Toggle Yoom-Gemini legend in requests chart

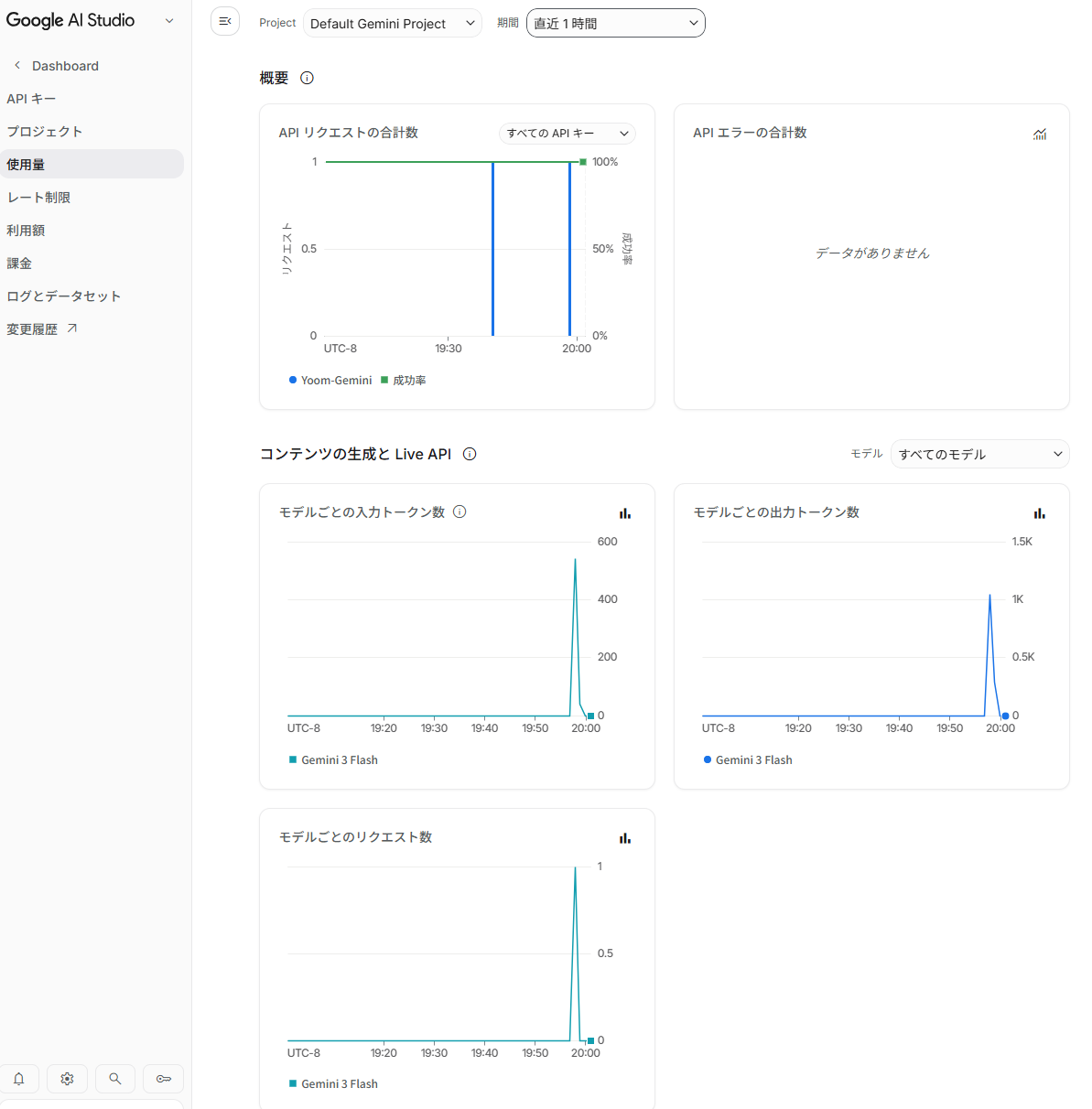(330, 380)
